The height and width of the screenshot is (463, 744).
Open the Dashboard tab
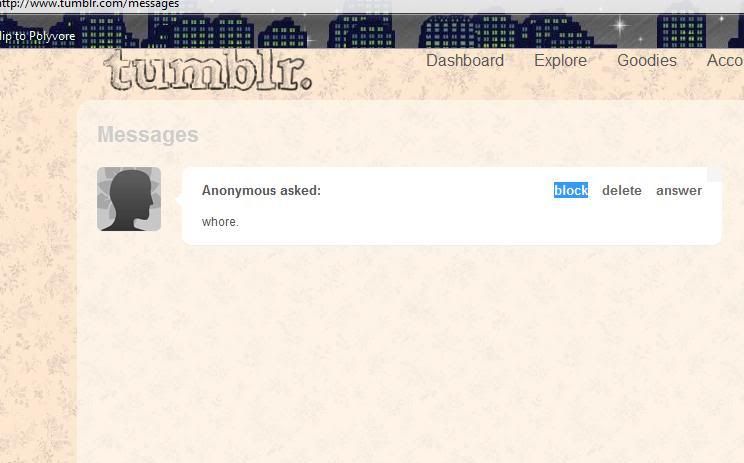point(465,61)
